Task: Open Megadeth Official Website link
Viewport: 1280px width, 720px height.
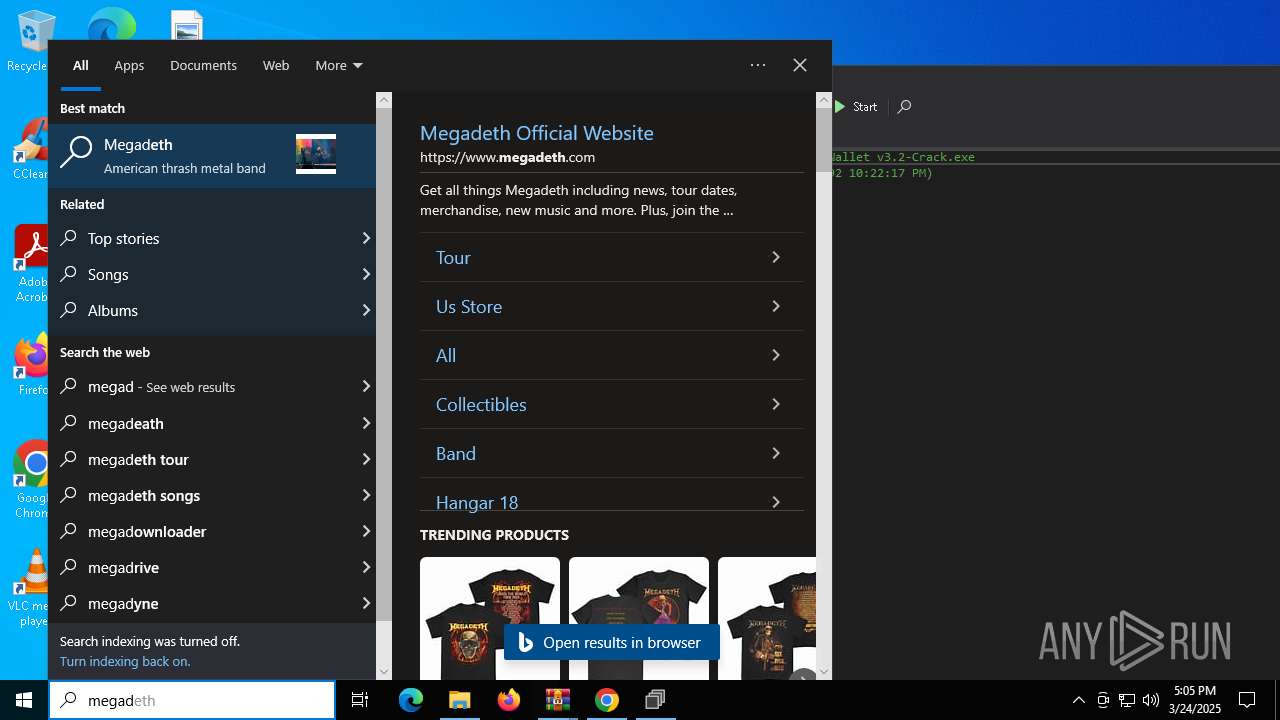Action: (x=537, y=133)
